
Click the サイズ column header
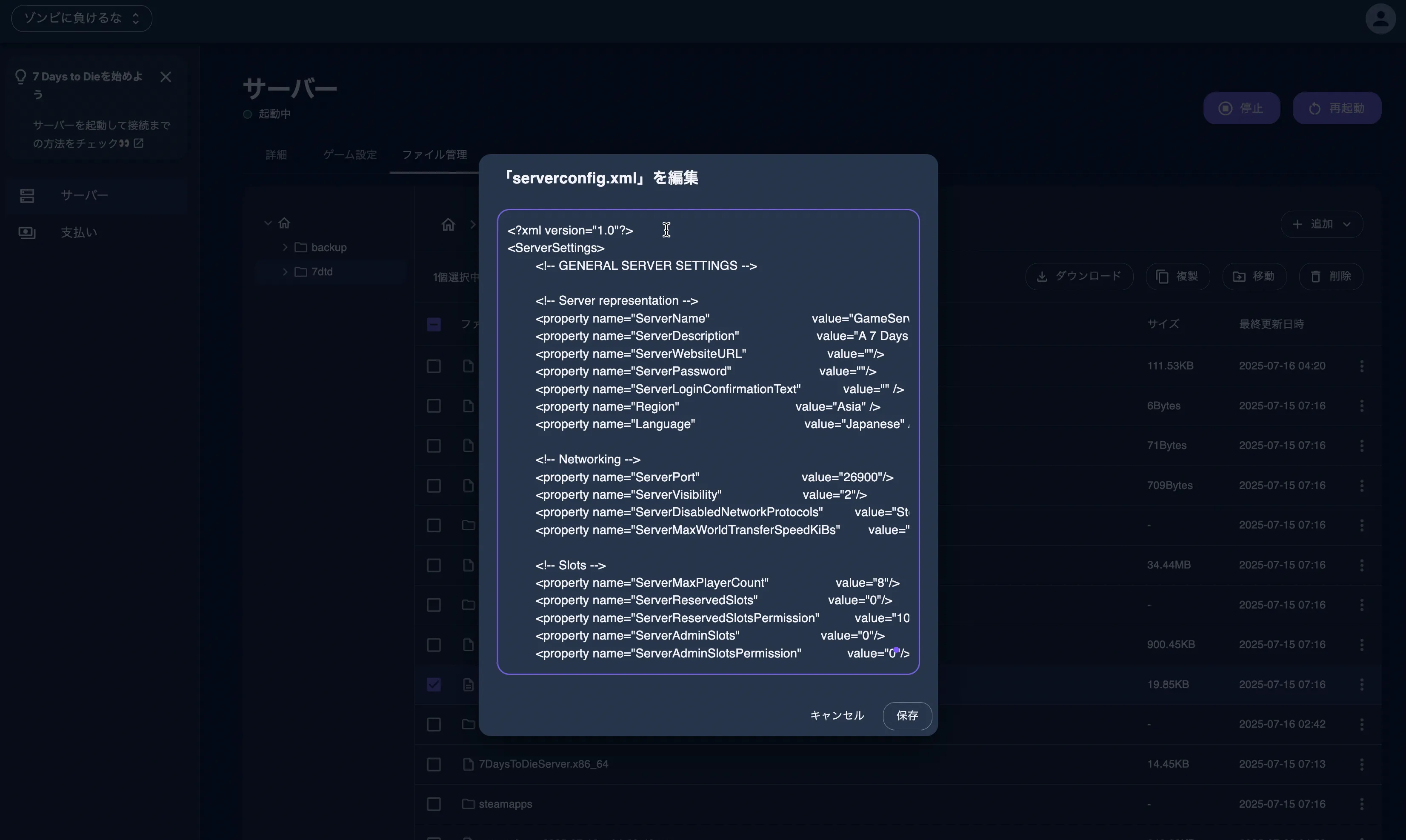tap(1163, 324)
